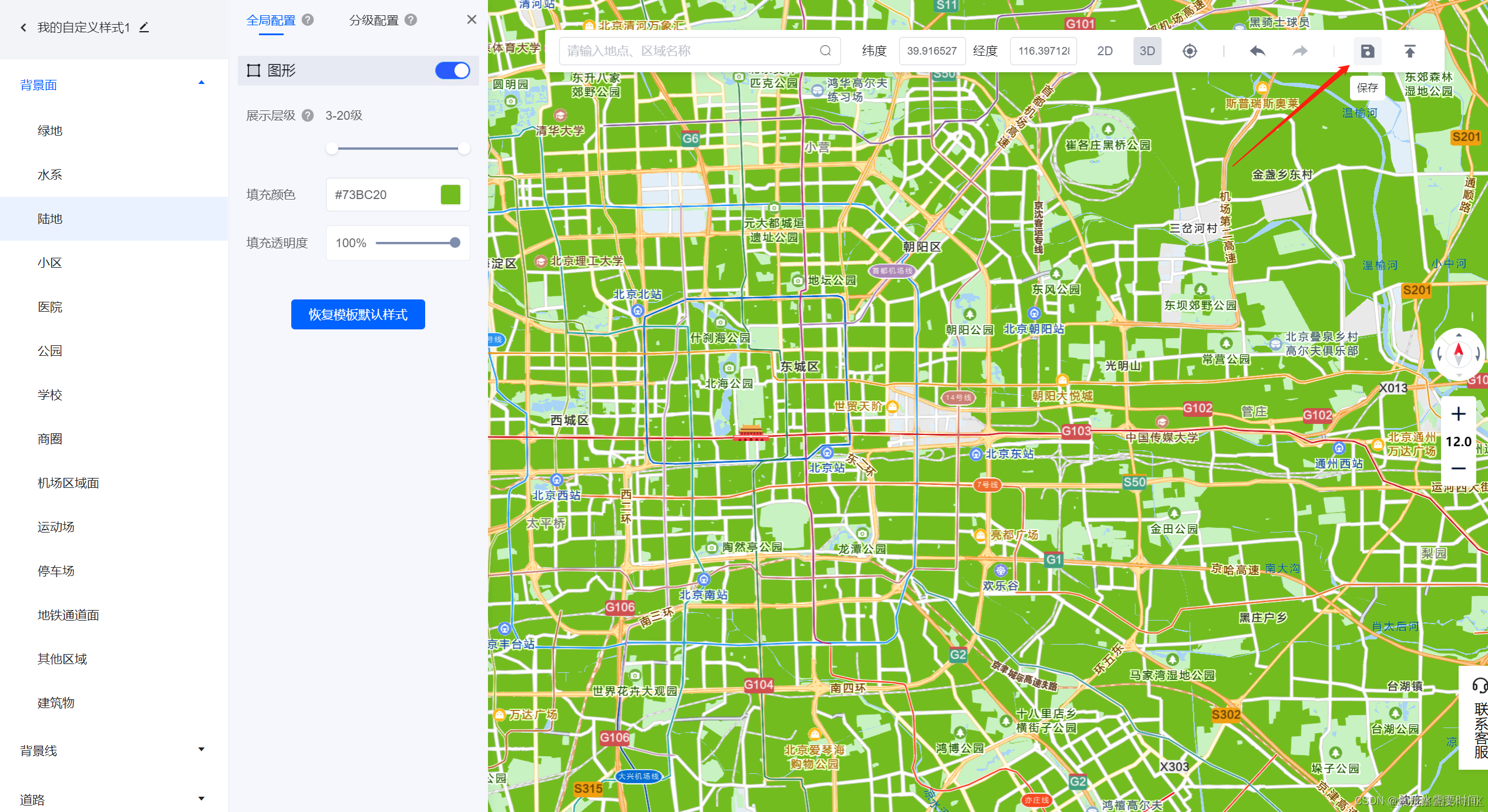Zoom in with the plus button

(1458, 414)
